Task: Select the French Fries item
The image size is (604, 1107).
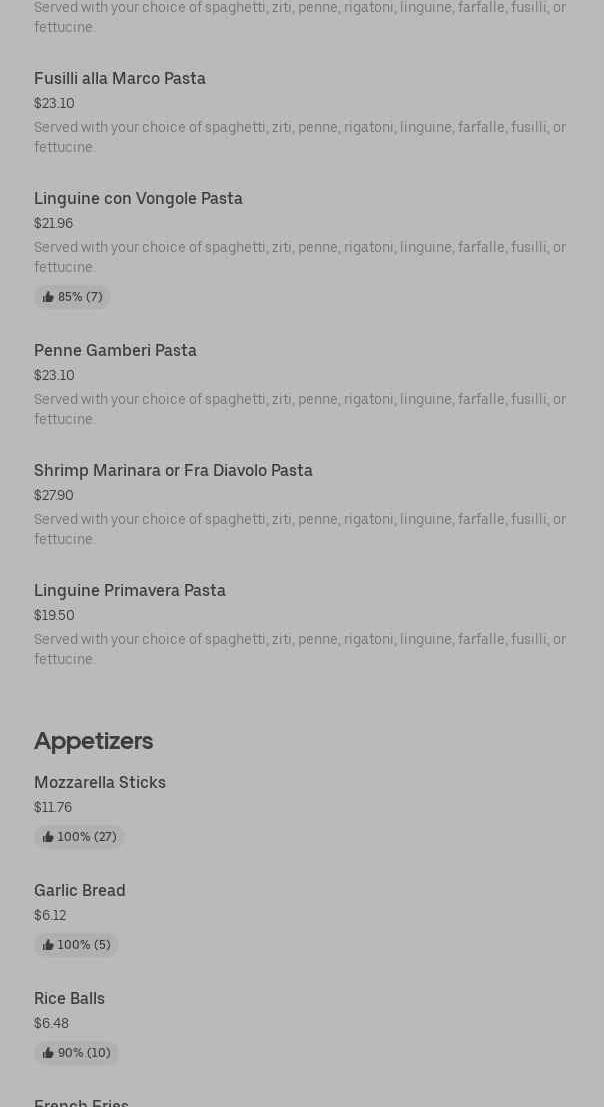Action: (x=81, y=1103)
